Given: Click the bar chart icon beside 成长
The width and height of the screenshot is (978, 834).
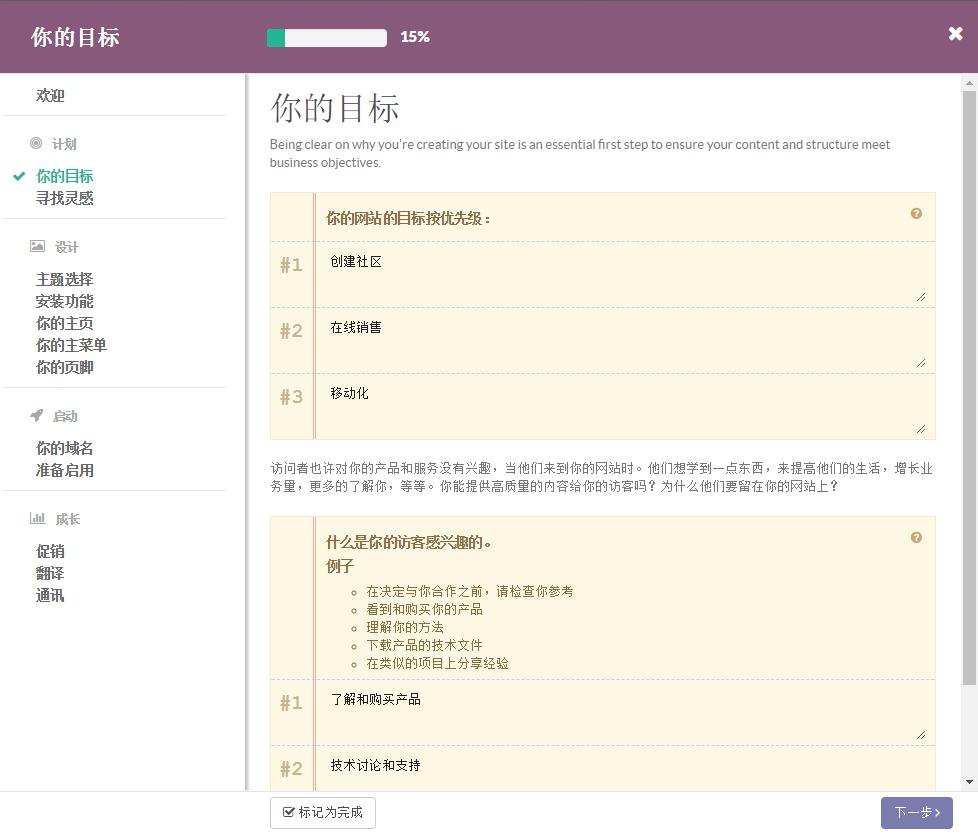Looking at the screenshot, I should coord(38,519).
